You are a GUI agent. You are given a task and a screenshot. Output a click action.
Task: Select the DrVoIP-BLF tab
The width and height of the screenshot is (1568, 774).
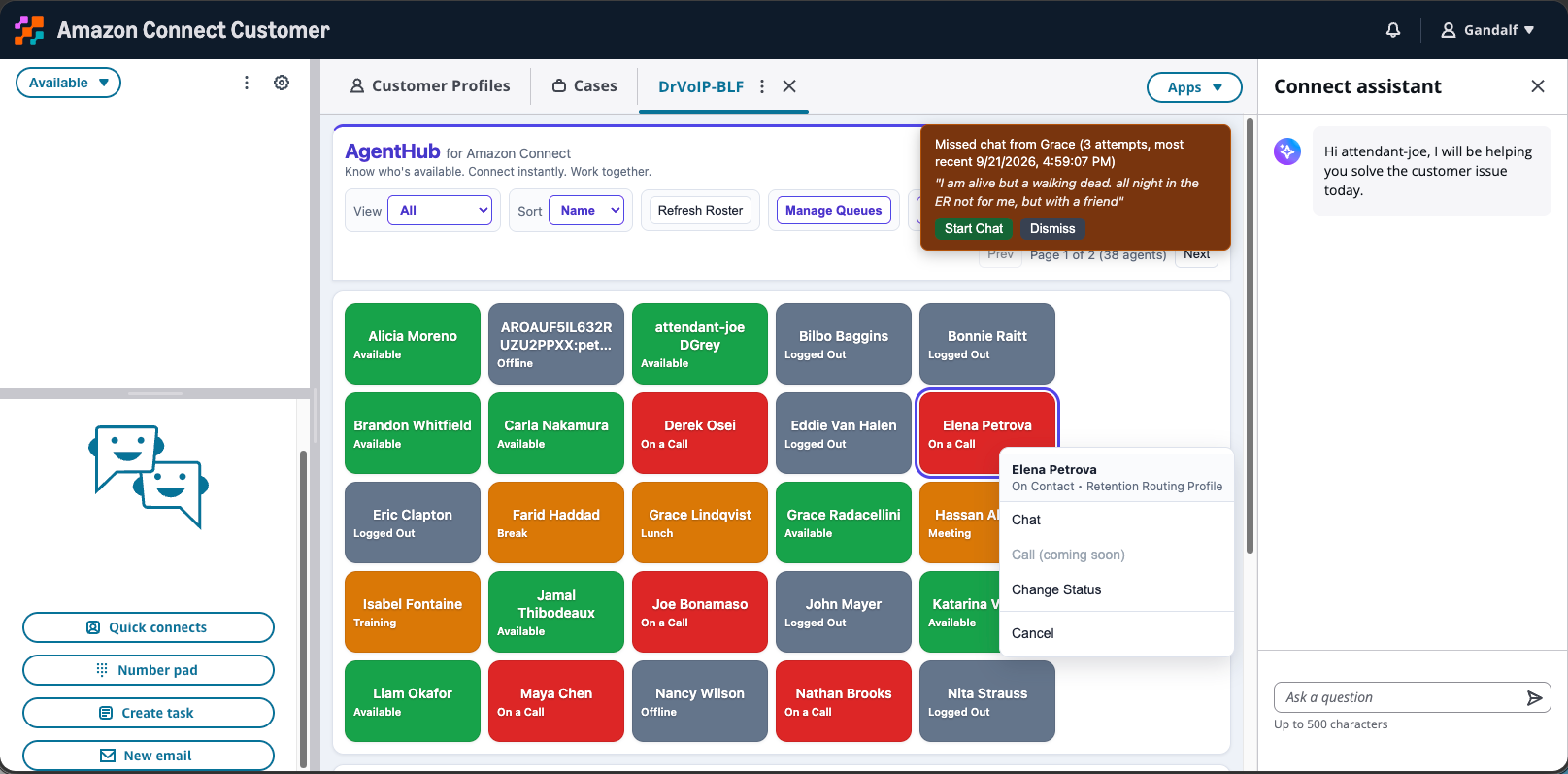[701, 86]
